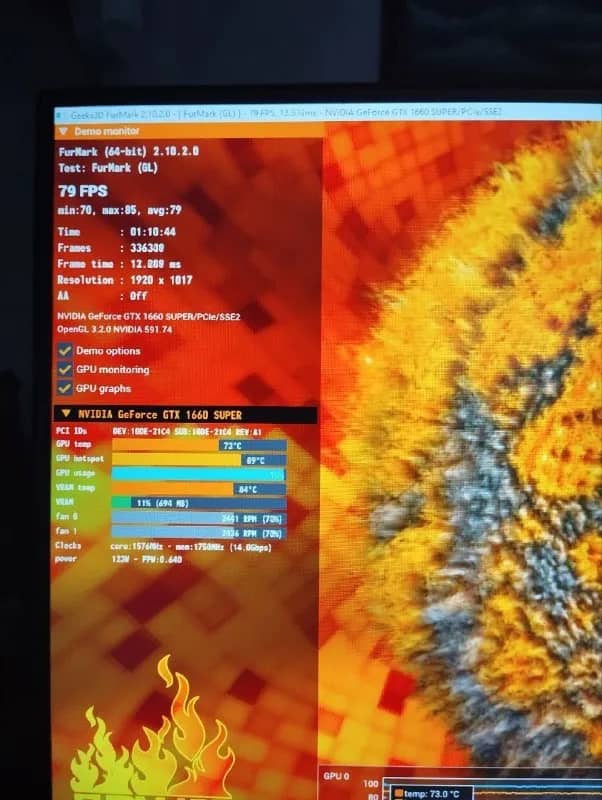This screenshot has width=602, height=800.
Task: Click the FurMark flame logo
Action: click(x=152, y=729)
